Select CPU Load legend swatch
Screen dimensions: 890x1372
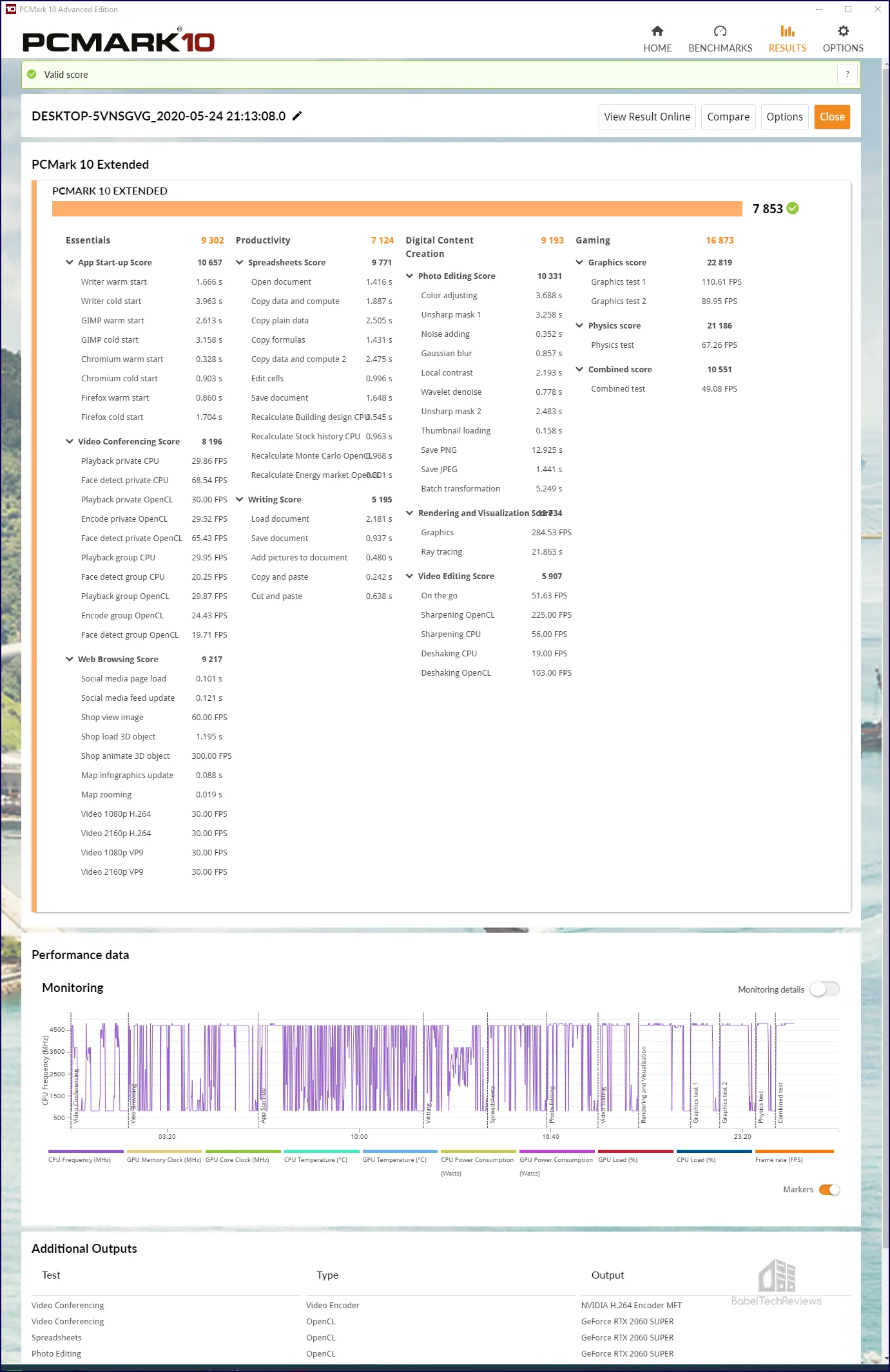tap(715, 1151)
